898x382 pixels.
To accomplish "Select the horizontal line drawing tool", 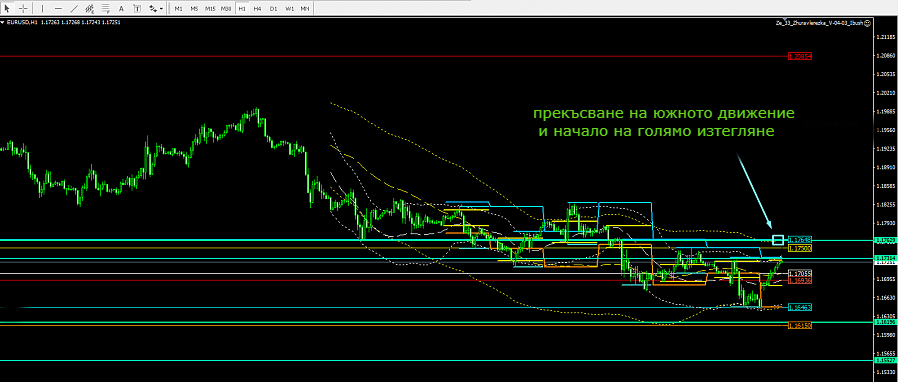I will click(x=58, y=9).
